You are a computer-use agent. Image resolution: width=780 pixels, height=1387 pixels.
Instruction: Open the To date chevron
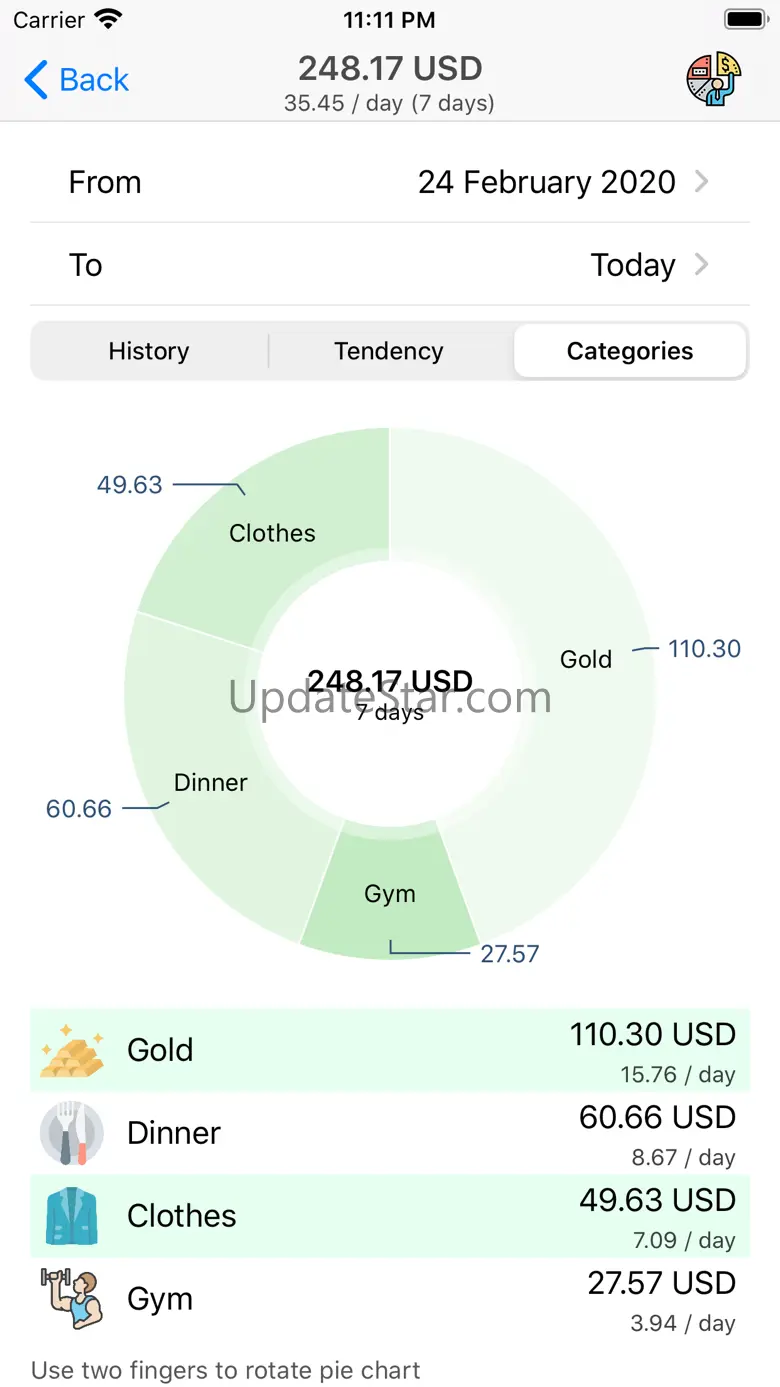(702, 265)
